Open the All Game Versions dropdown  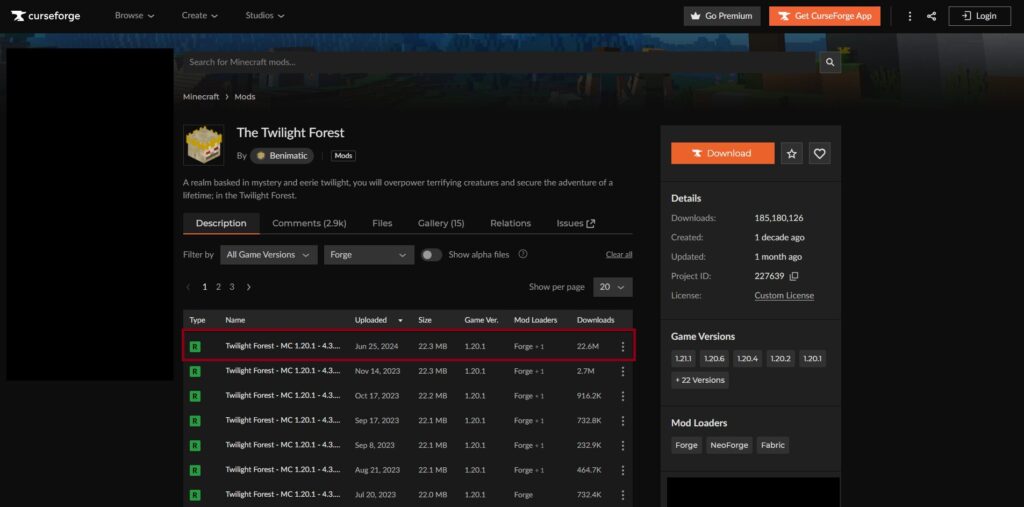point(269,255)
